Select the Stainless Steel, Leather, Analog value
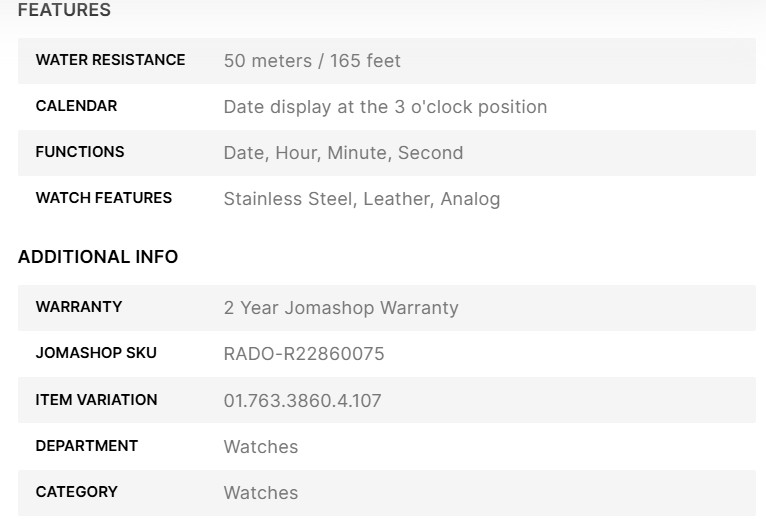Viewport: 766px width, 522px height. [x=361, y=199]
